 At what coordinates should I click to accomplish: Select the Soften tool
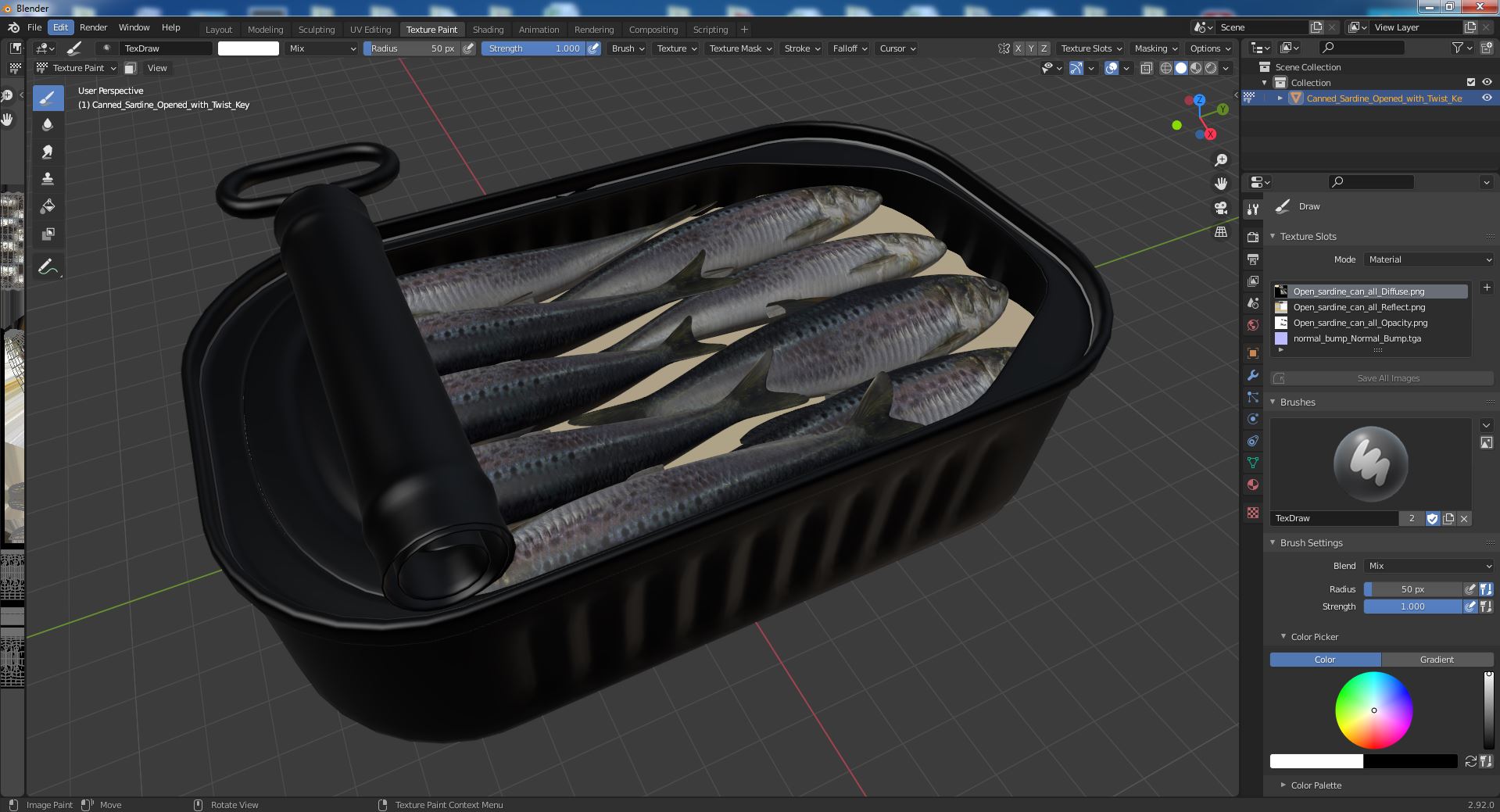tap(48, 125)
